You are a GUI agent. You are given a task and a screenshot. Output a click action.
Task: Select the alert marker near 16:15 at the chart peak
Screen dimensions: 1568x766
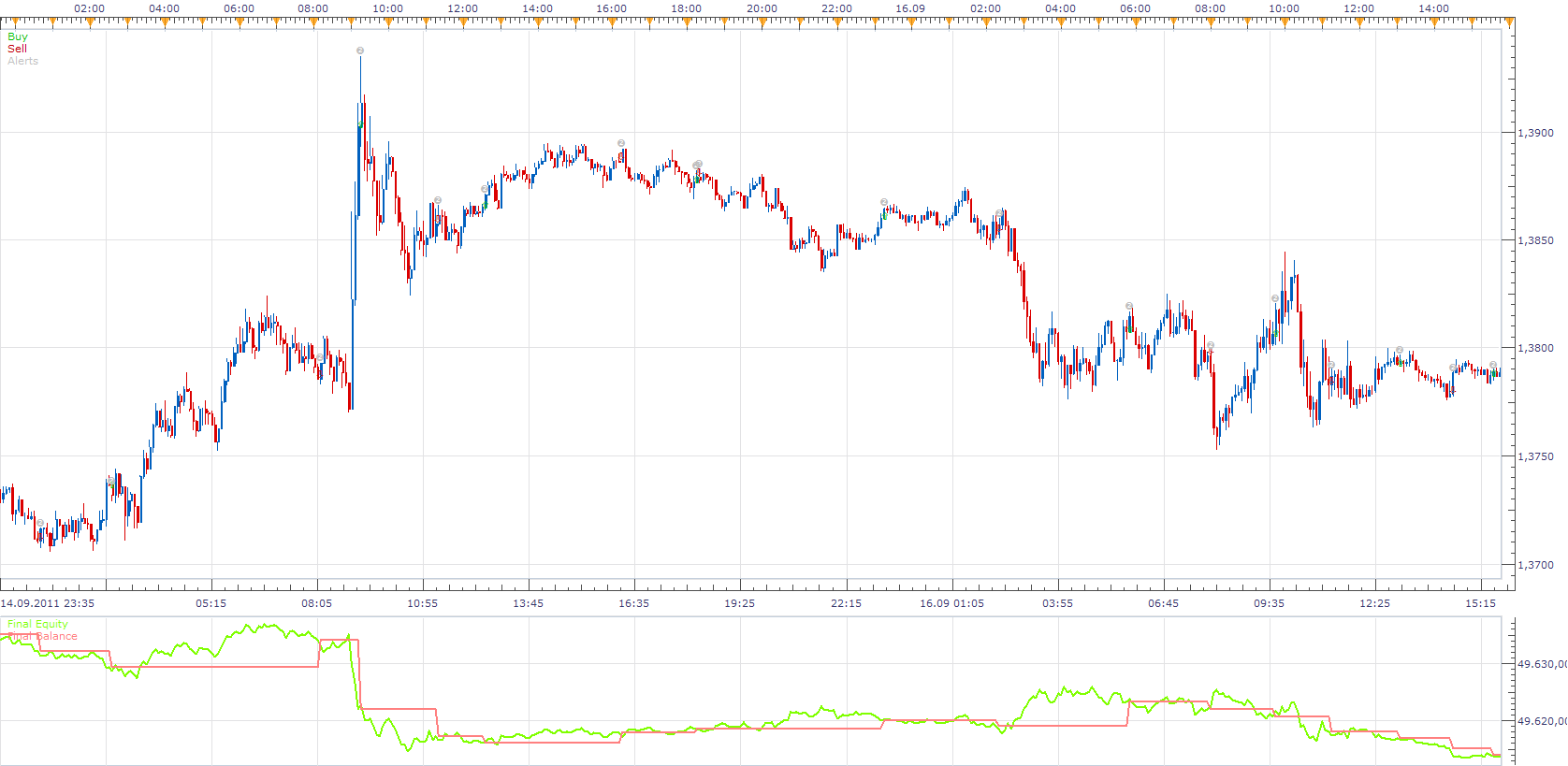(621, 143)
